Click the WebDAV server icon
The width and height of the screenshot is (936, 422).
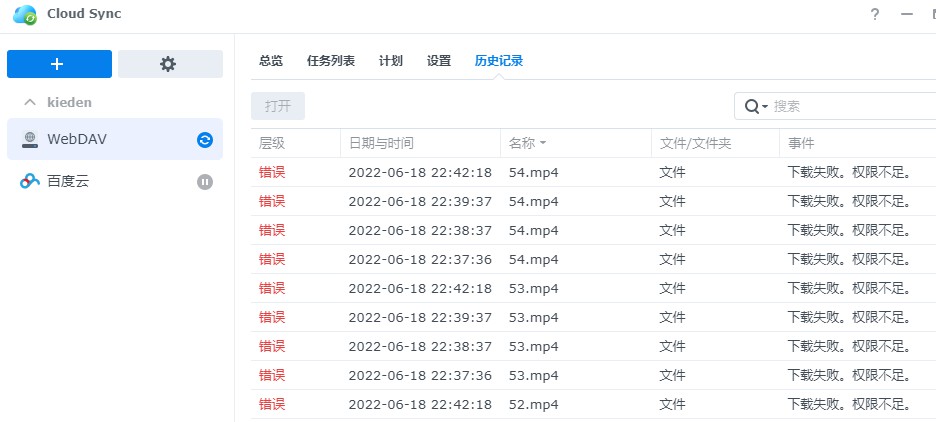pyautogui.click(x=29, y=139)
